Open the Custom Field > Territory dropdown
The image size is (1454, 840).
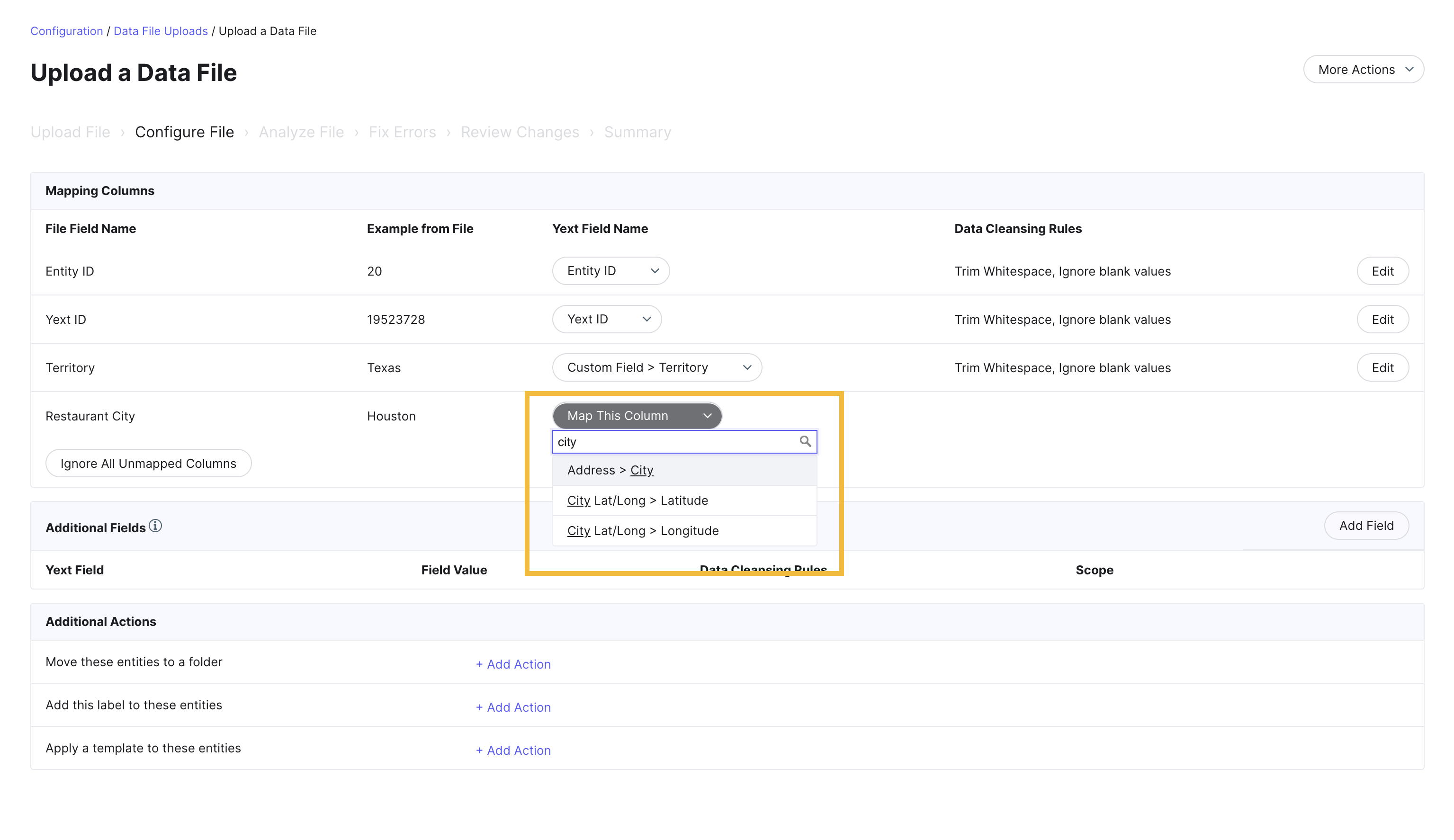[656, 367]
